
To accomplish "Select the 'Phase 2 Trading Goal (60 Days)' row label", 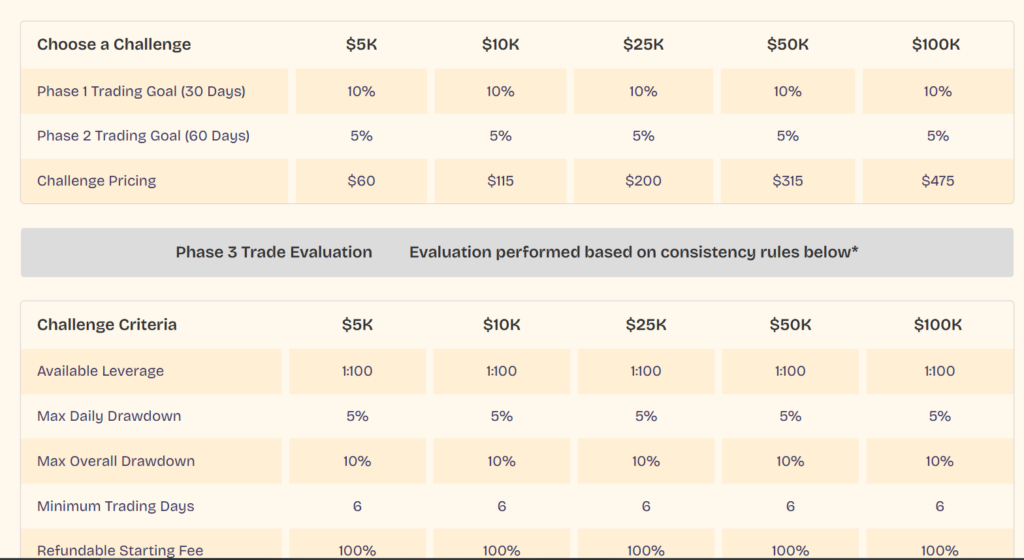I will pyautogui.click(x=143, y=136).
